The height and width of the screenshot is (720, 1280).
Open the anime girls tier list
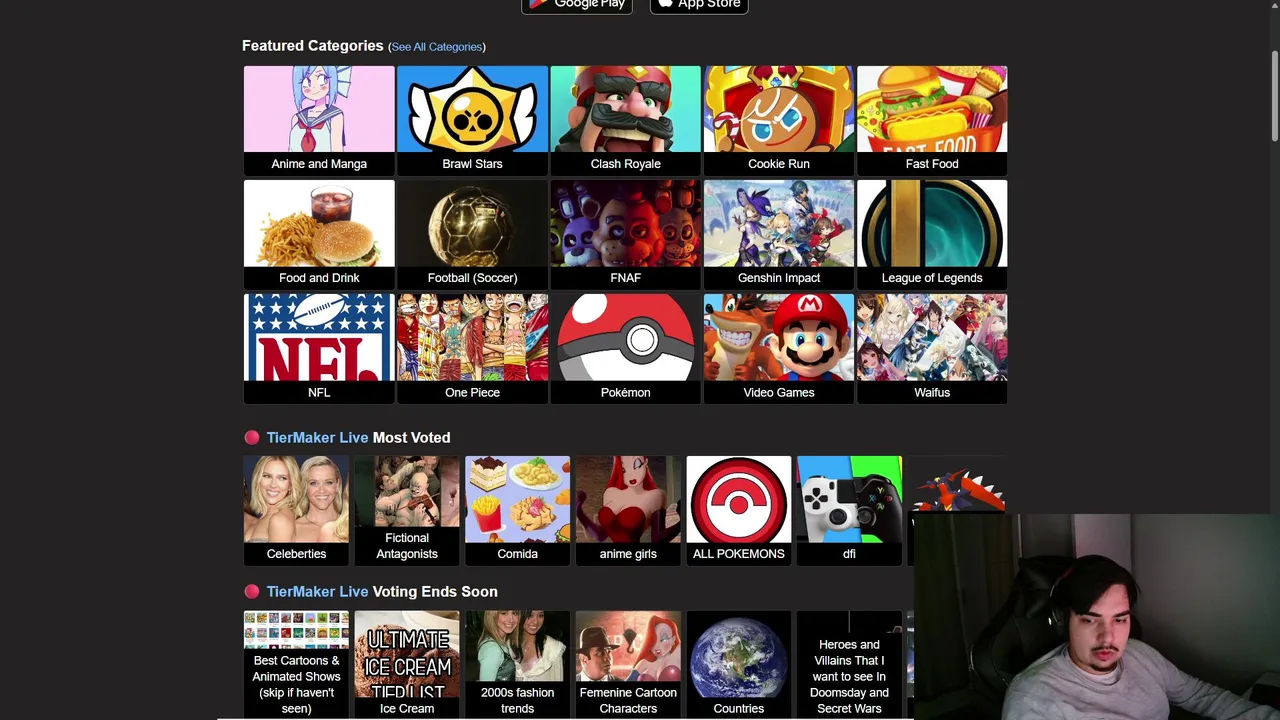(628, 510)
